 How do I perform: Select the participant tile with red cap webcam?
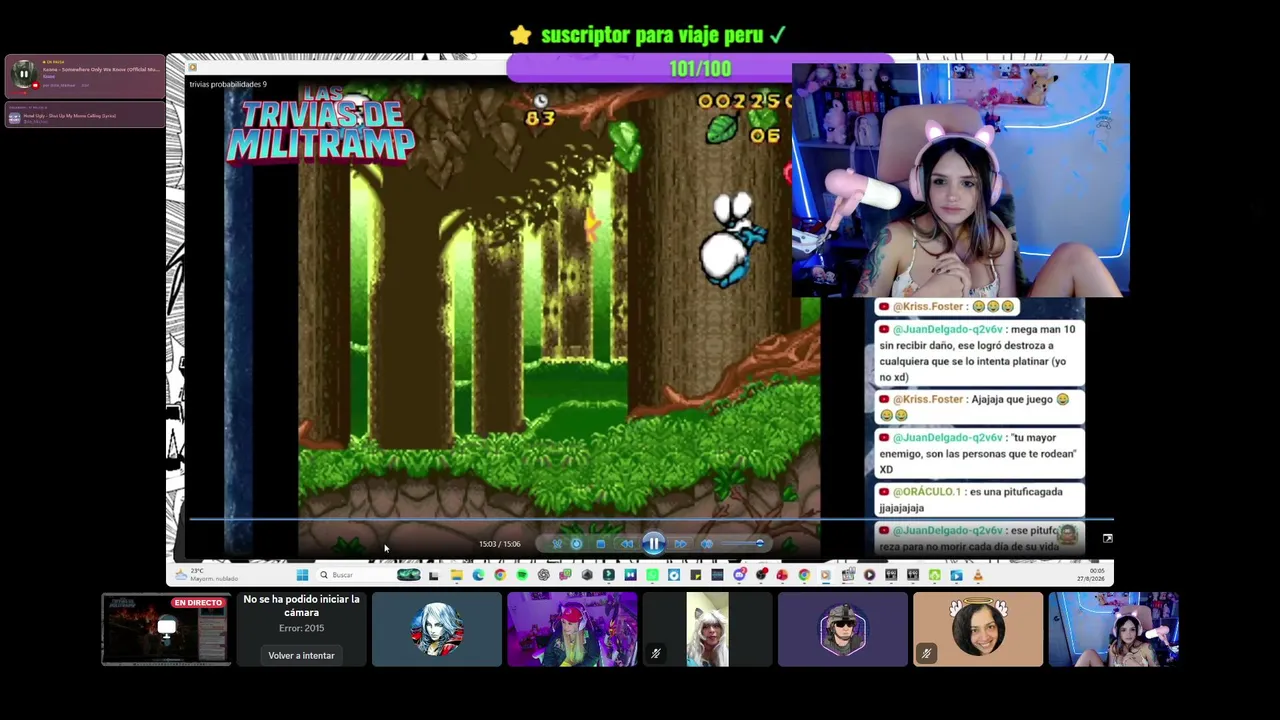point(572,629)
